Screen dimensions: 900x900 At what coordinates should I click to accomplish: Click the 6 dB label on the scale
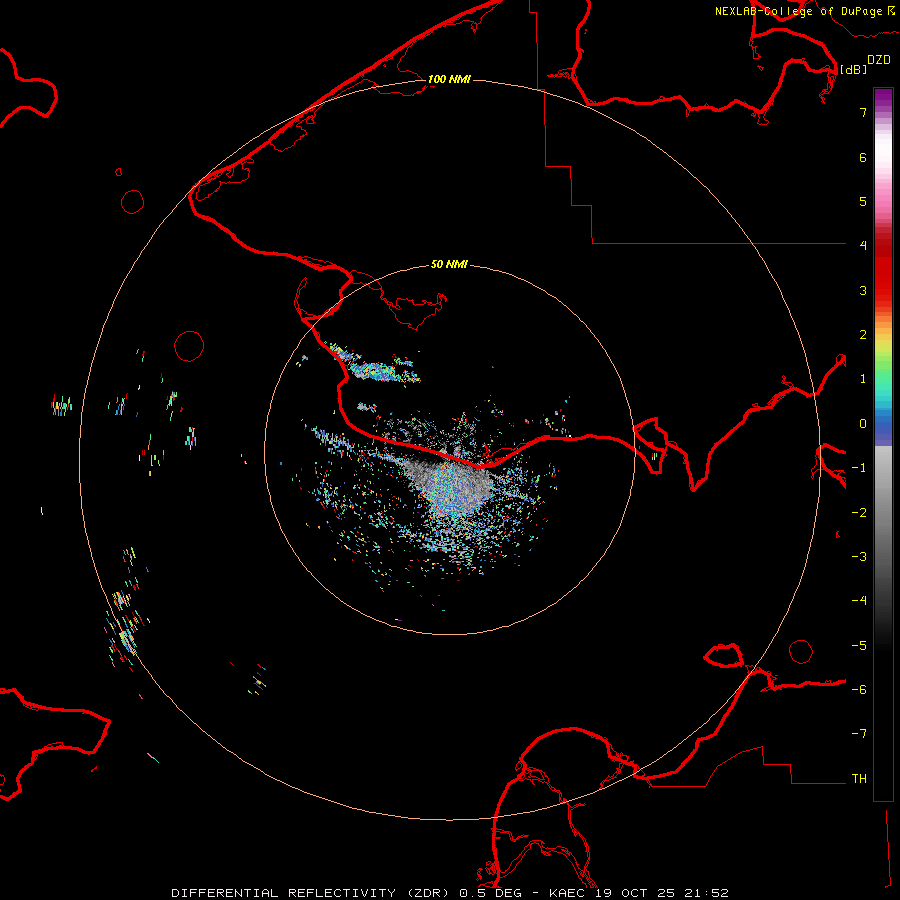[863, 157]
